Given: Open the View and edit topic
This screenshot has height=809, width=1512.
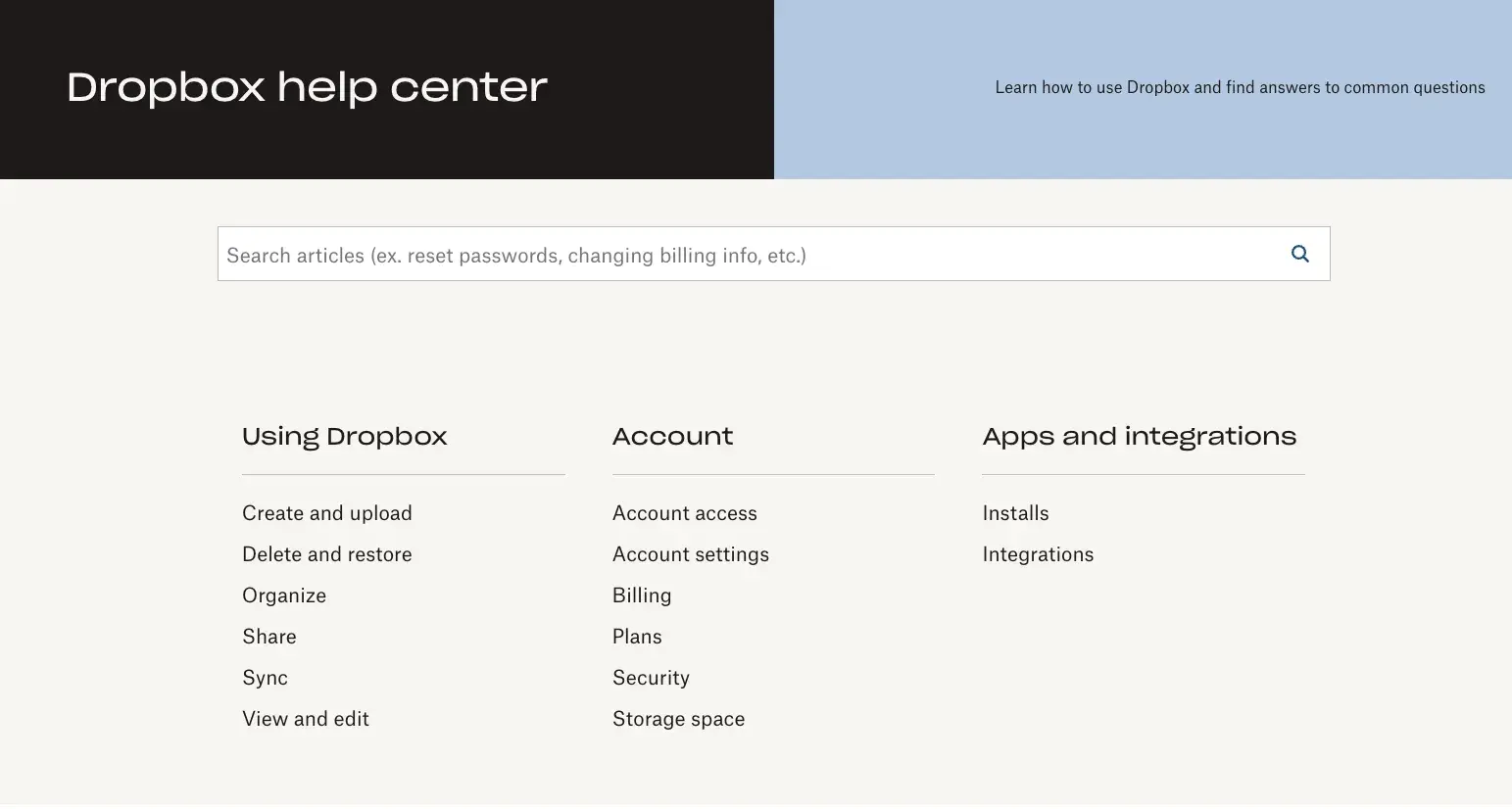Looking at the screenshot, I should [x=306, y=718].
